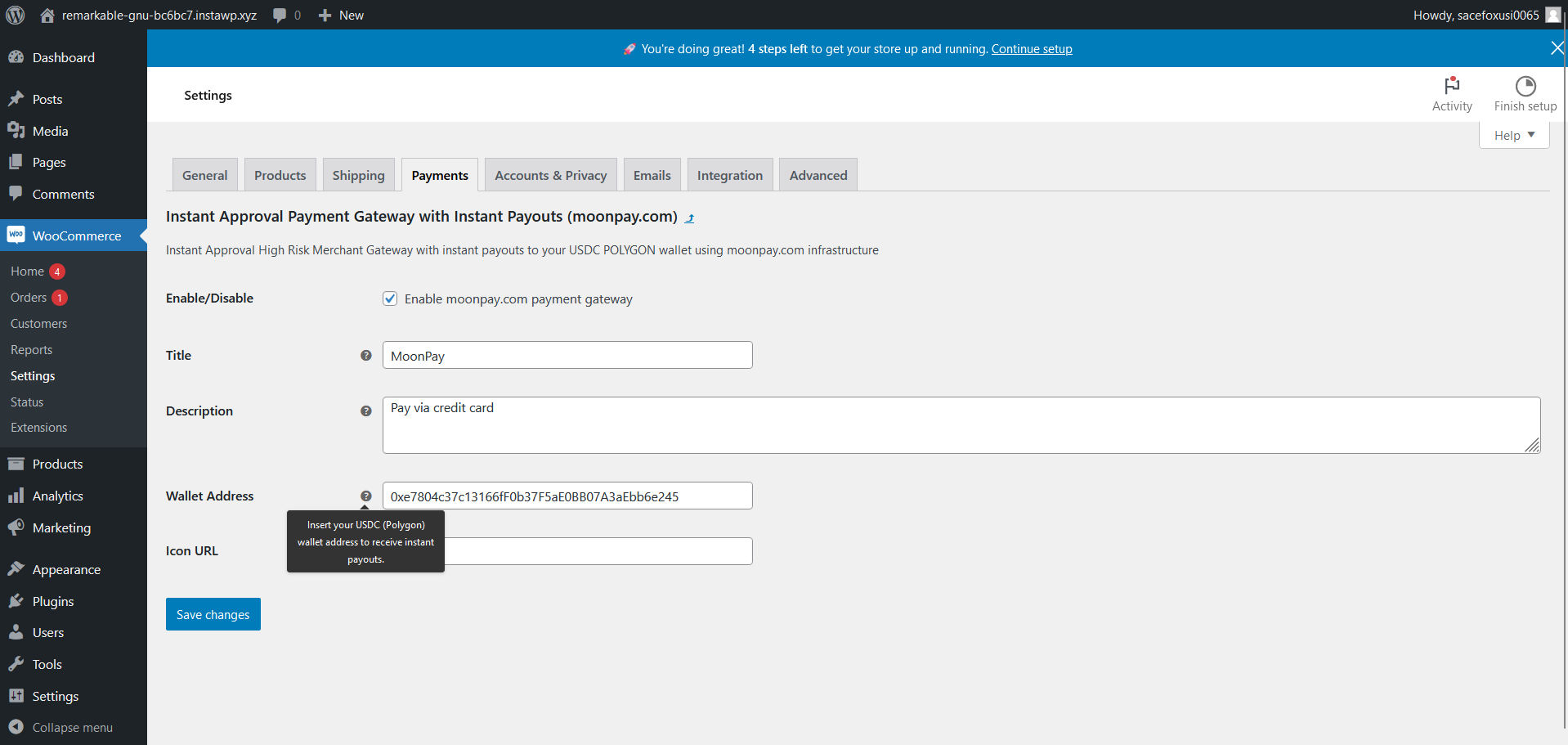The width and height of the screenshot is (1568, 745).
Task: Click the site name remarkable-gnu-bc6bc7.instawp.xyz
Action: click(x=159, y=15)
